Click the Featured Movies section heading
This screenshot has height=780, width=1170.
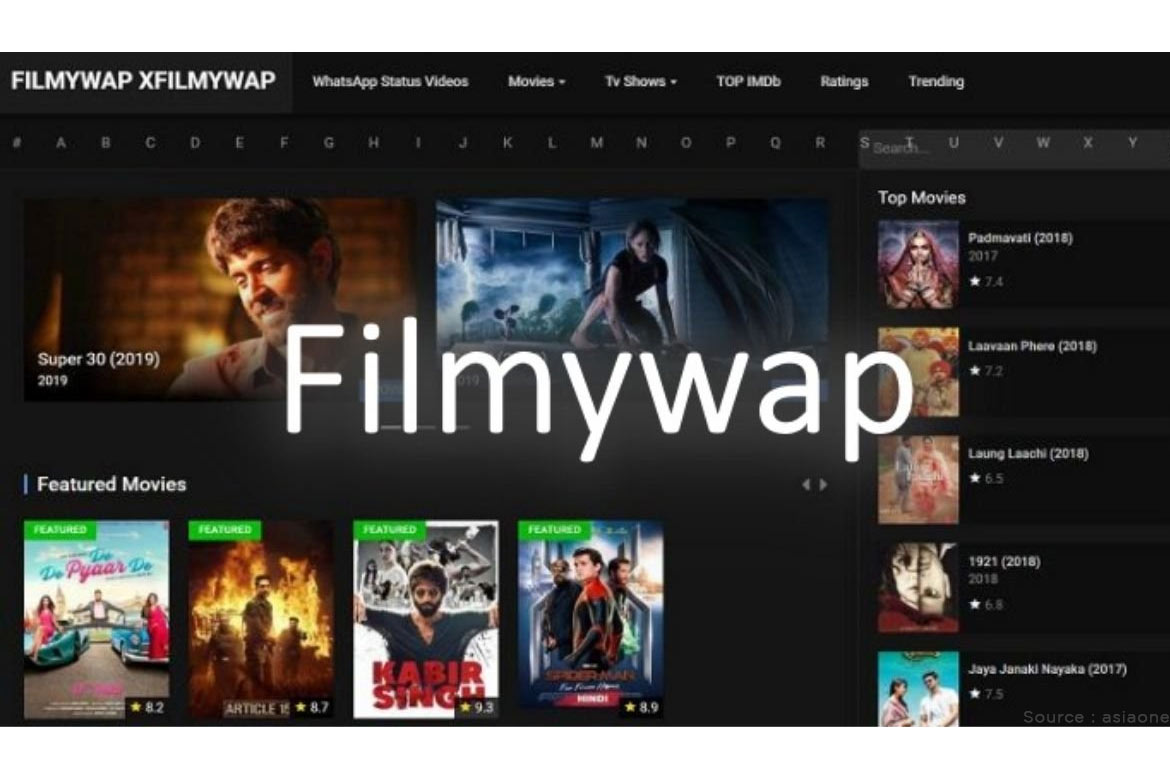coord(111,484)
